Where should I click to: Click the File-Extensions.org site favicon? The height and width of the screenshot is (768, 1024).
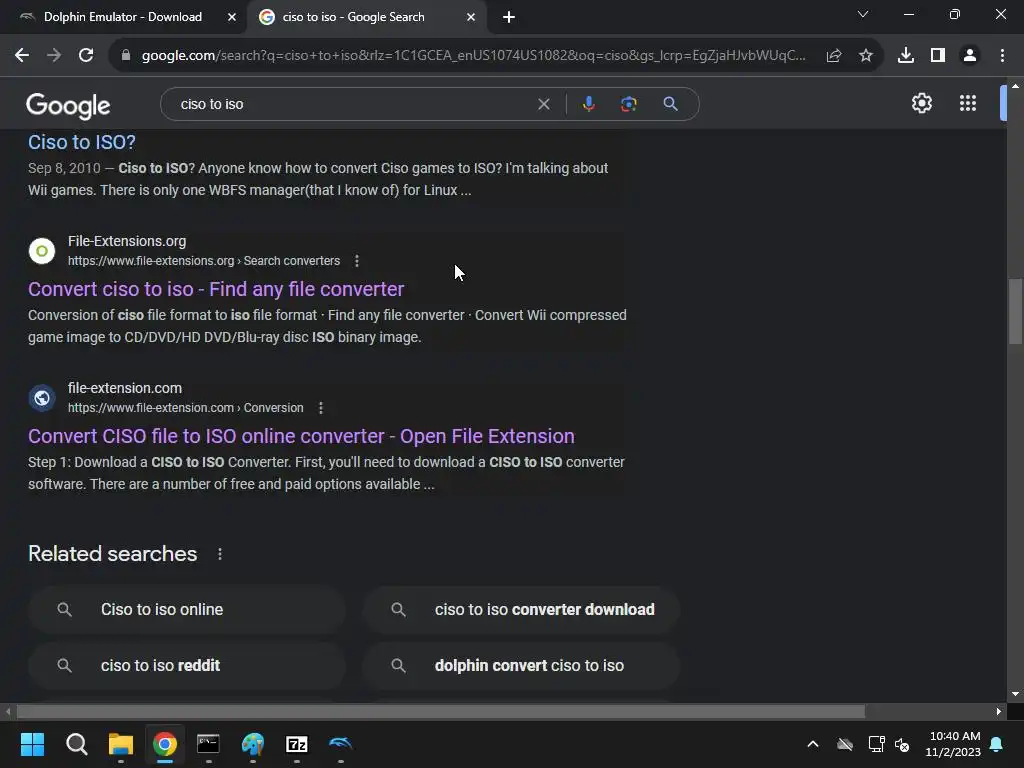[x=42, y=251]
